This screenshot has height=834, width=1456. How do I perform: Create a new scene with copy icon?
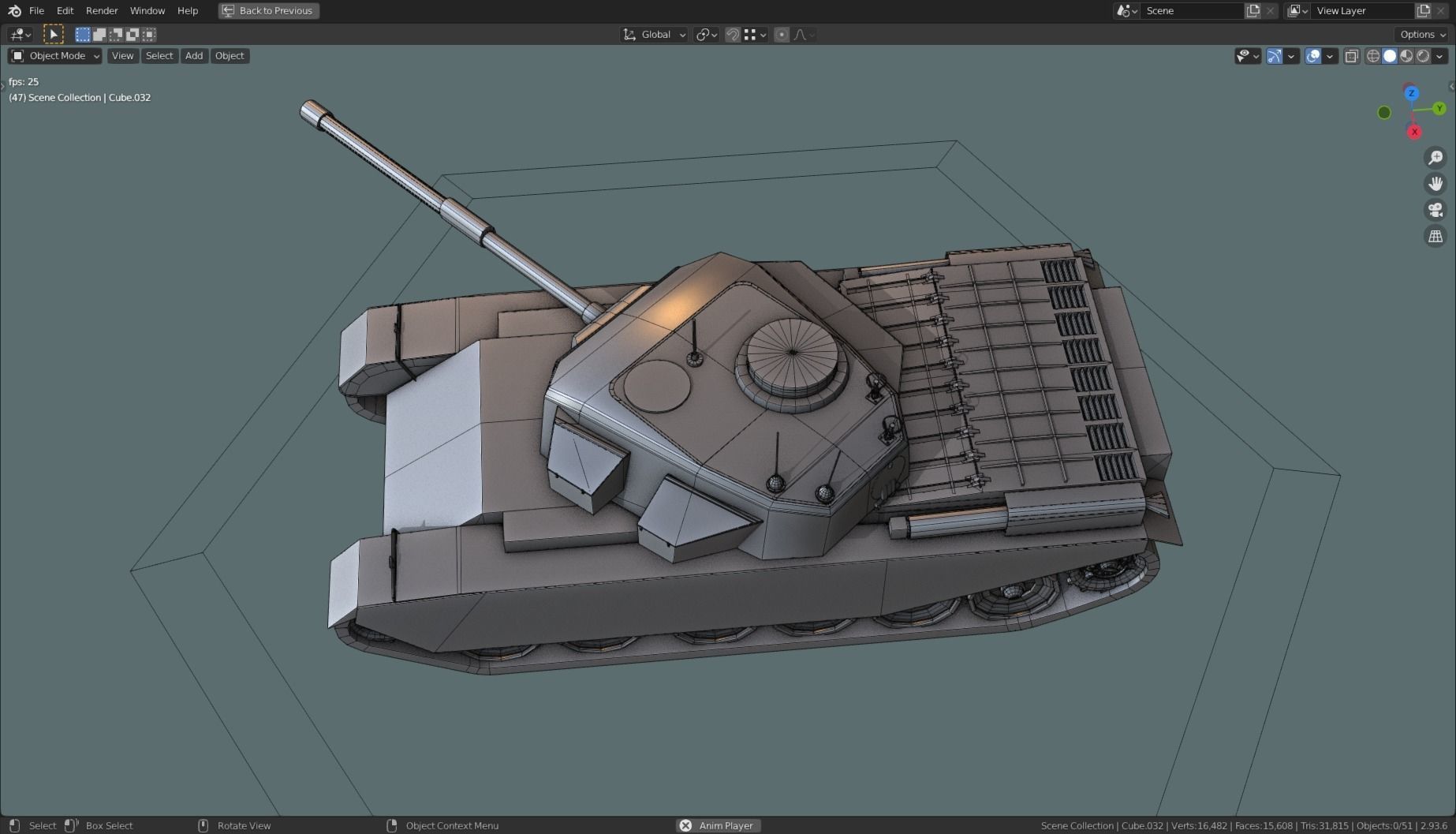coord(1253,10)
